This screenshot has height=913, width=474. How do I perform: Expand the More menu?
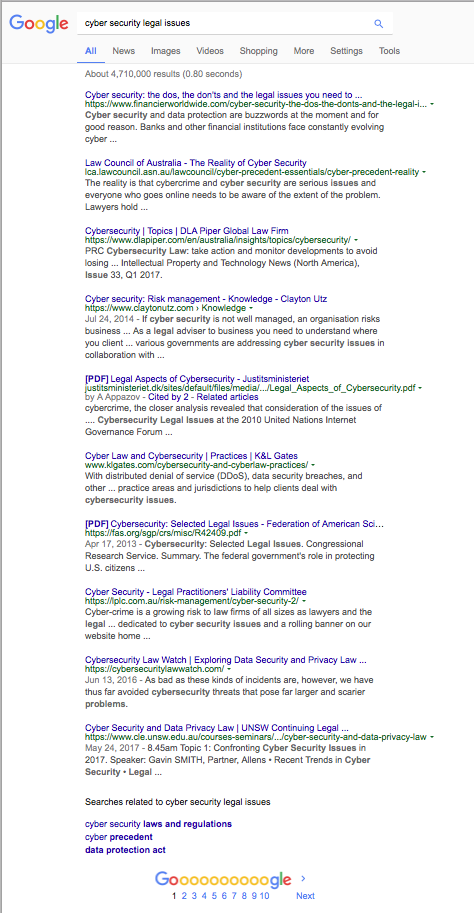304,51
